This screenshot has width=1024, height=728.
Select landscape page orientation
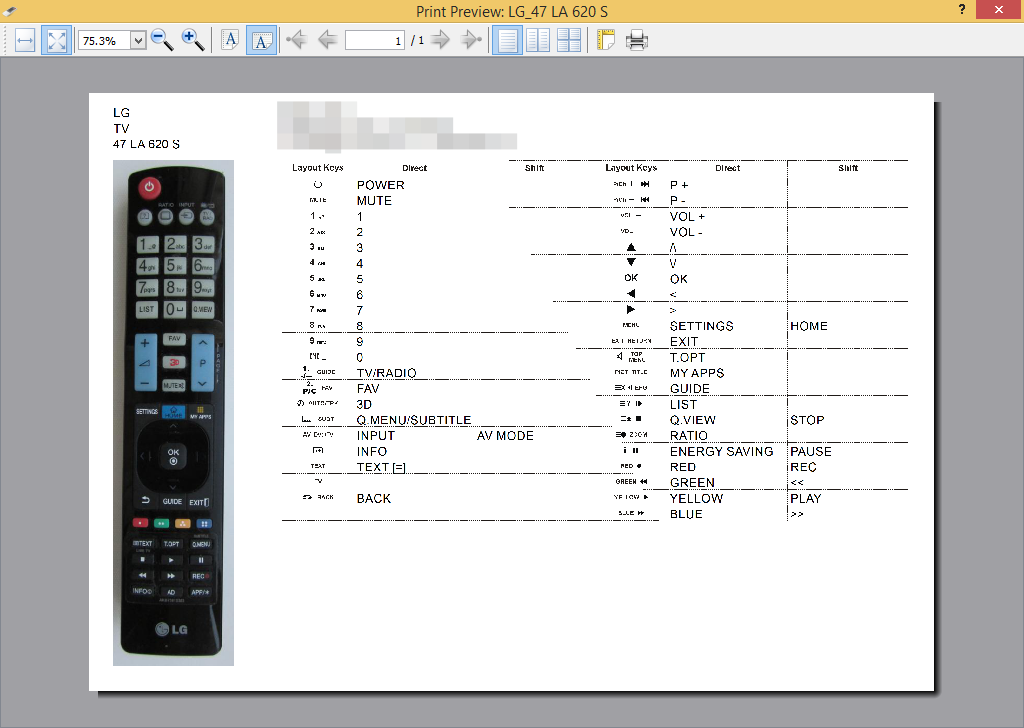[x=261, y=40]
